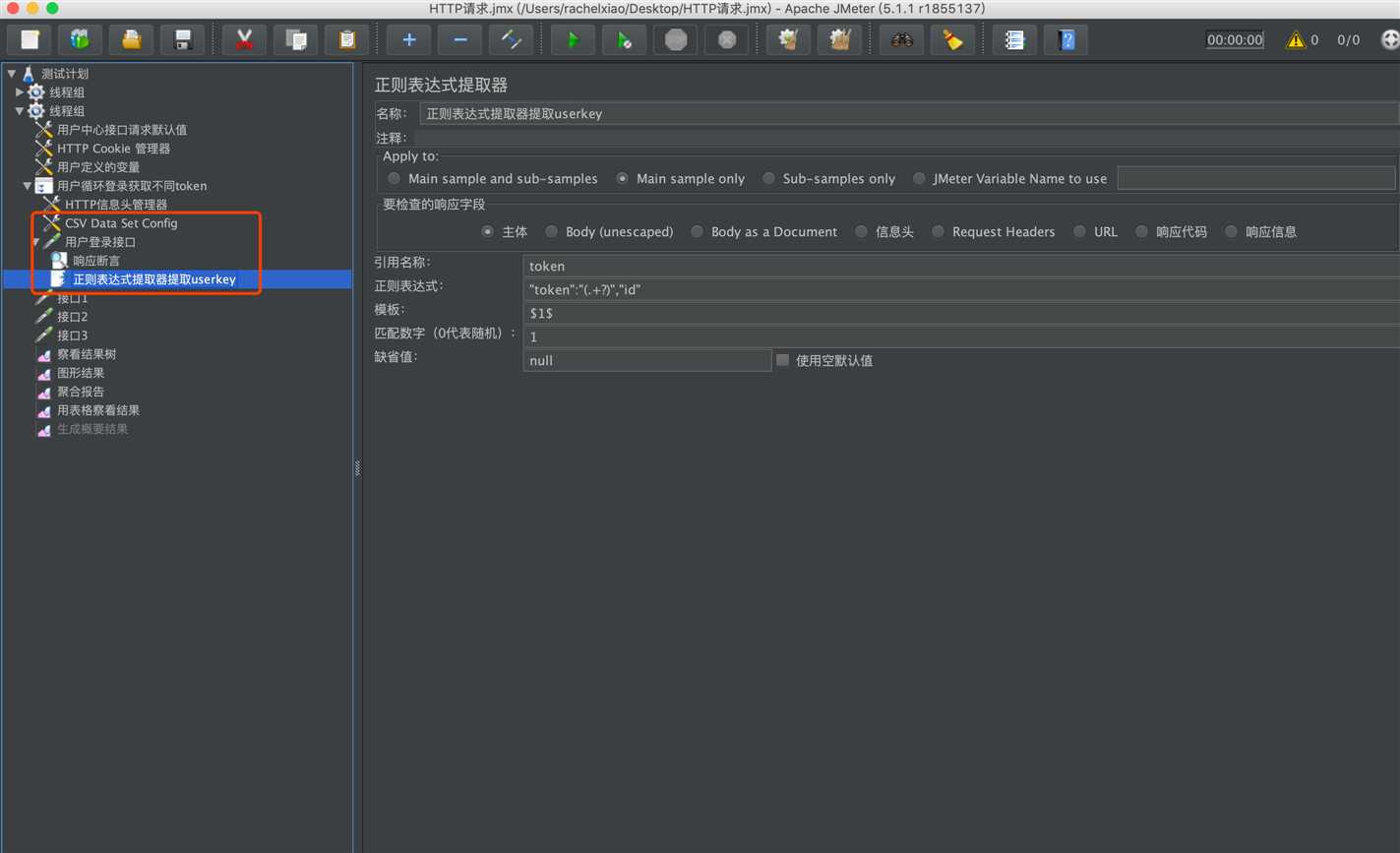Click Start no pauses icon

coord(624,39)
